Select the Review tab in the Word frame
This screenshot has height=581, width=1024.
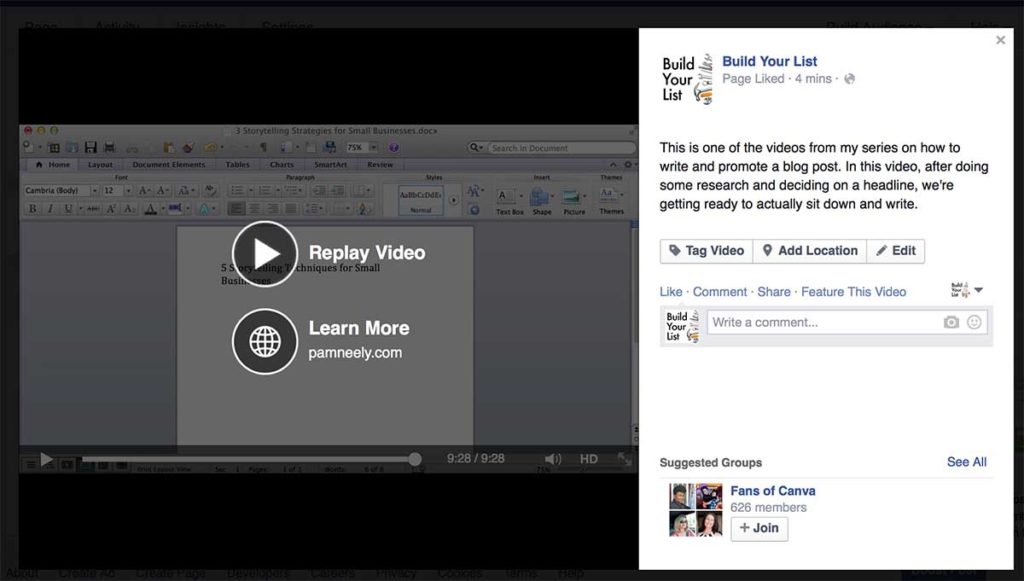tap(380, 165)
